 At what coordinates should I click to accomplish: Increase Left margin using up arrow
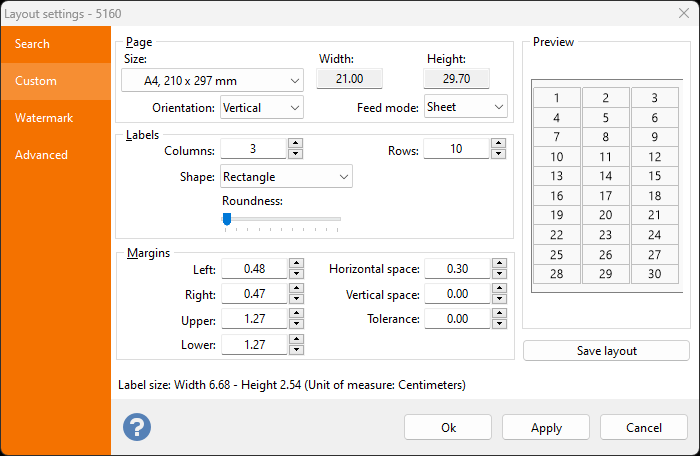295,264
